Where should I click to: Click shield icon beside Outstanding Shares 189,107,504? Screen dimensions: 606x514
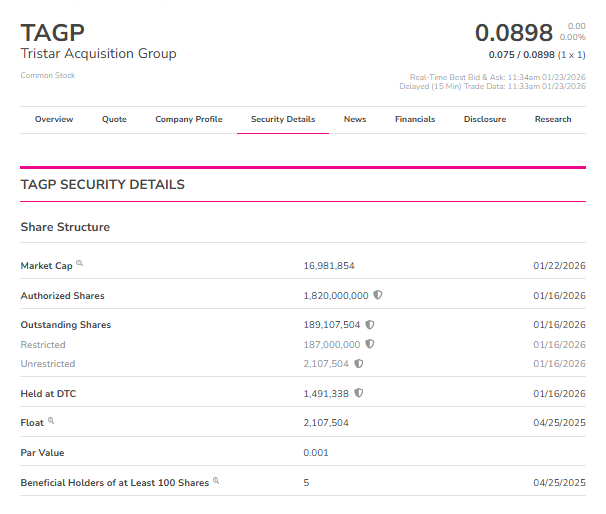370,324
